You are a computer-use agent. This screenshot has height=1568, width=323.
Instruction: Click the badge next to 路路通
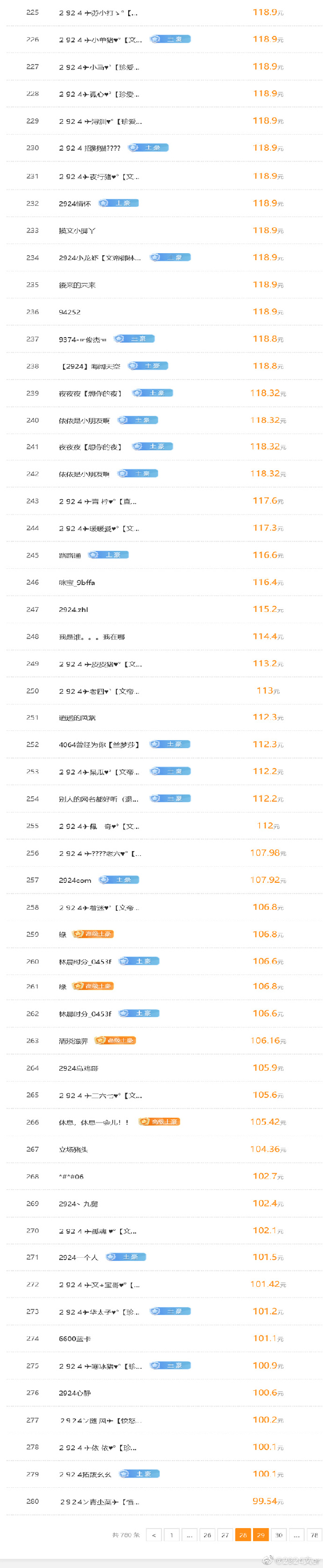coord(108,554)
